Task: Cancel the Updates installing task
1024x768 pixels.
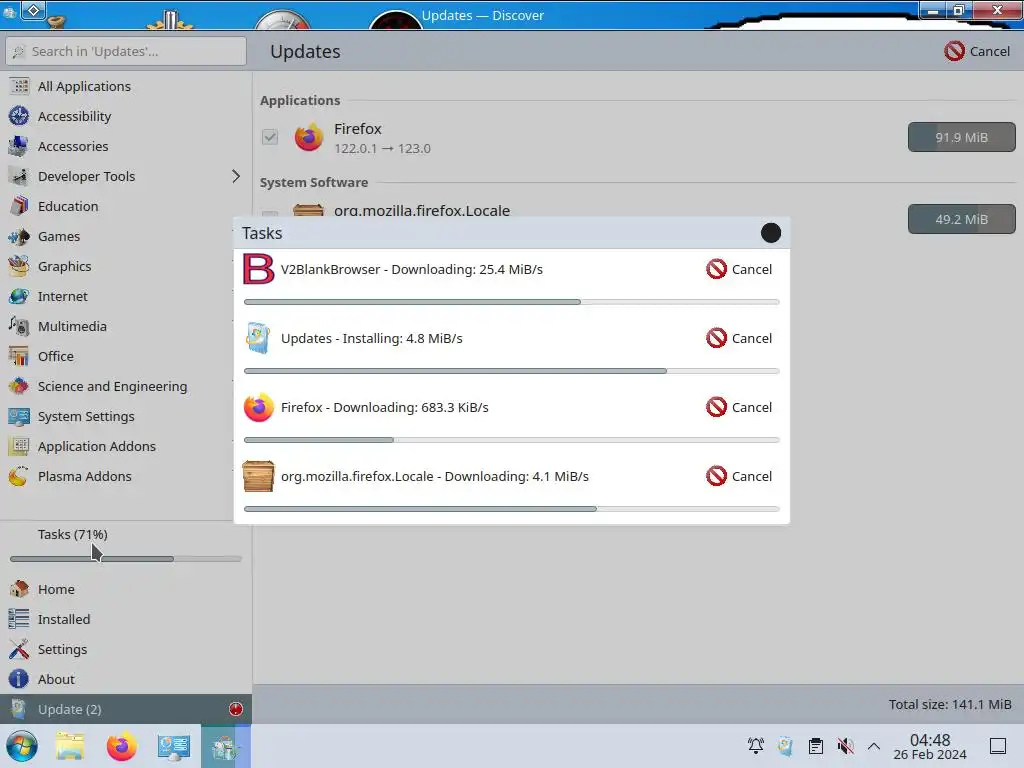Action: 739,338
